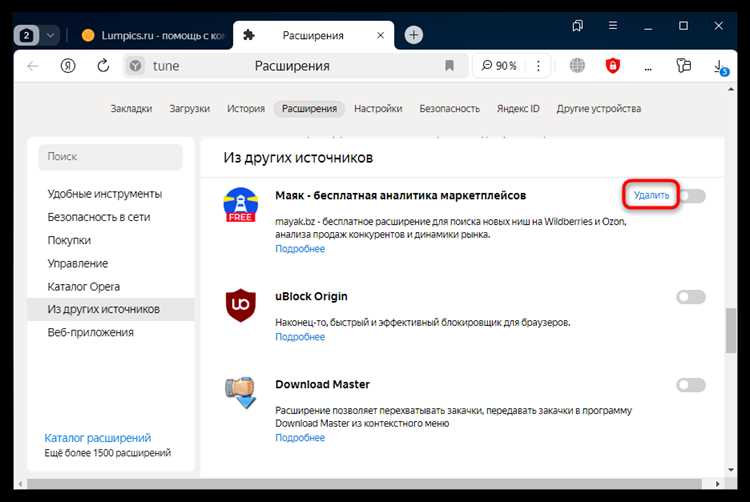
Task: Open Yandex home via the Я icon
Action: pos(68,66)
